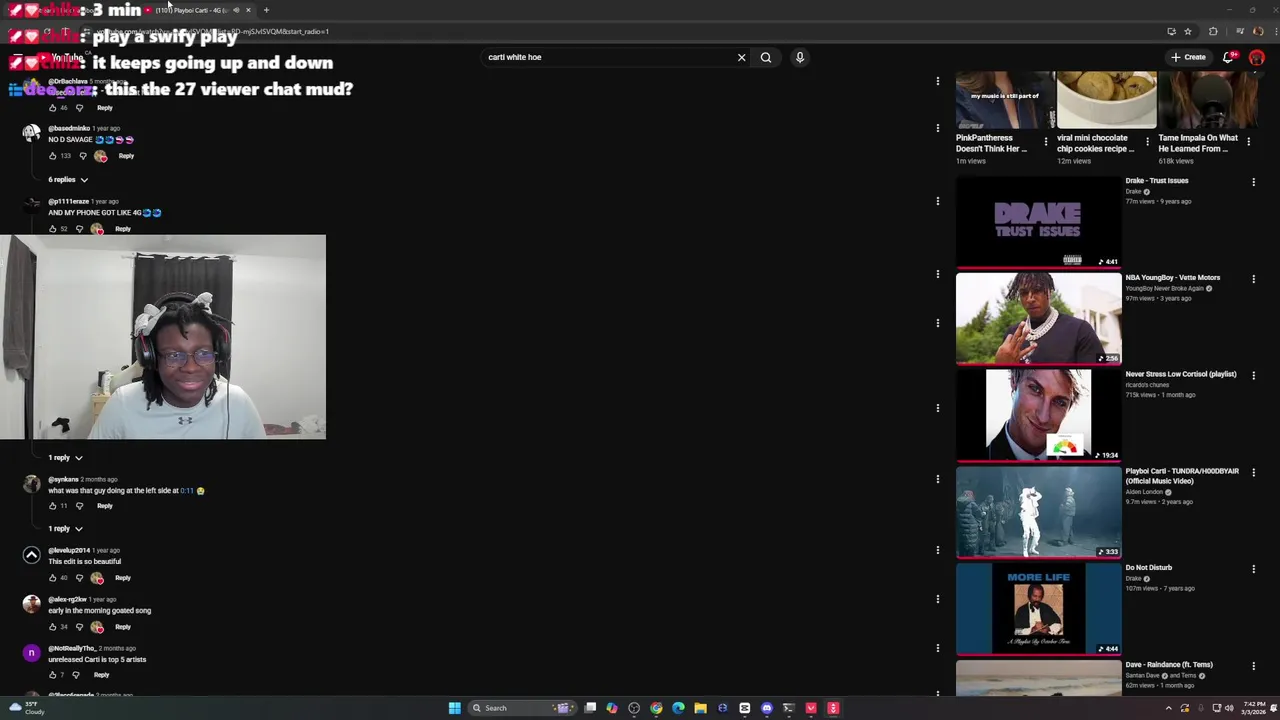Dislike the @NotReallyTho_ comment

76,675
